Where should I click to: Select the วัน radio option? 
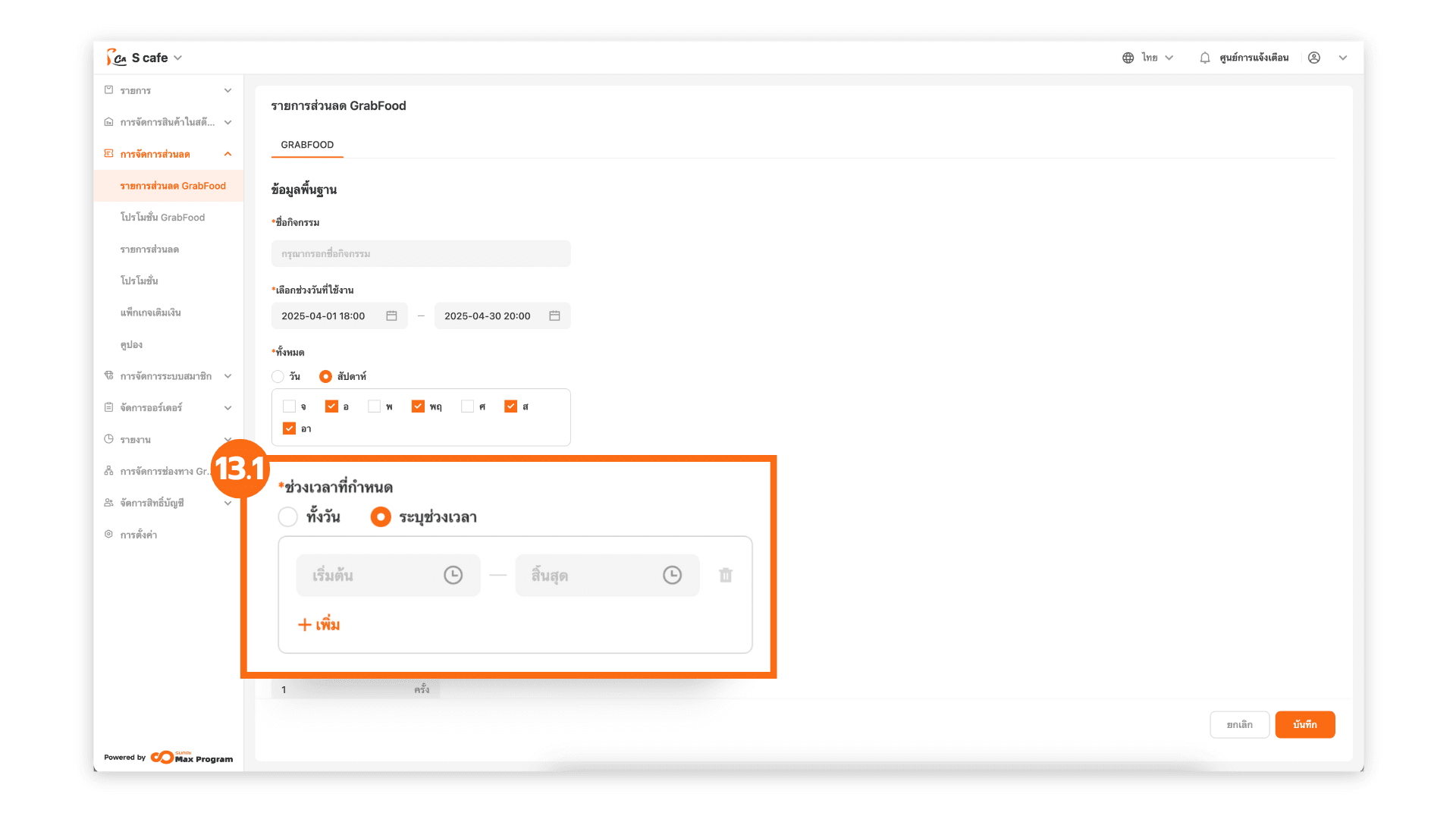tap(278, 376)
